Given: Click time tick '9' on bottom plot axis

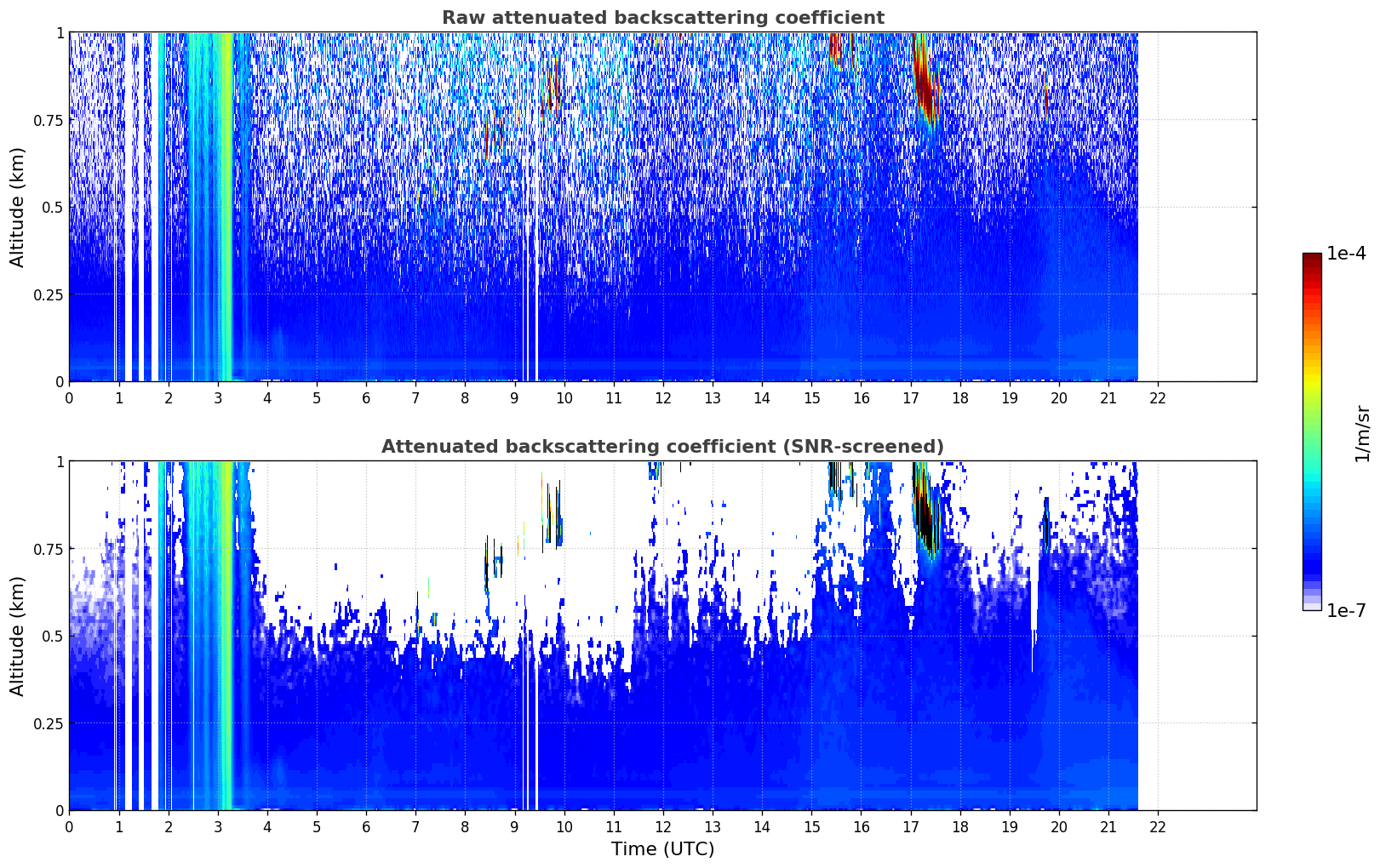Looking at the screenshot, I should pos(515,826).
